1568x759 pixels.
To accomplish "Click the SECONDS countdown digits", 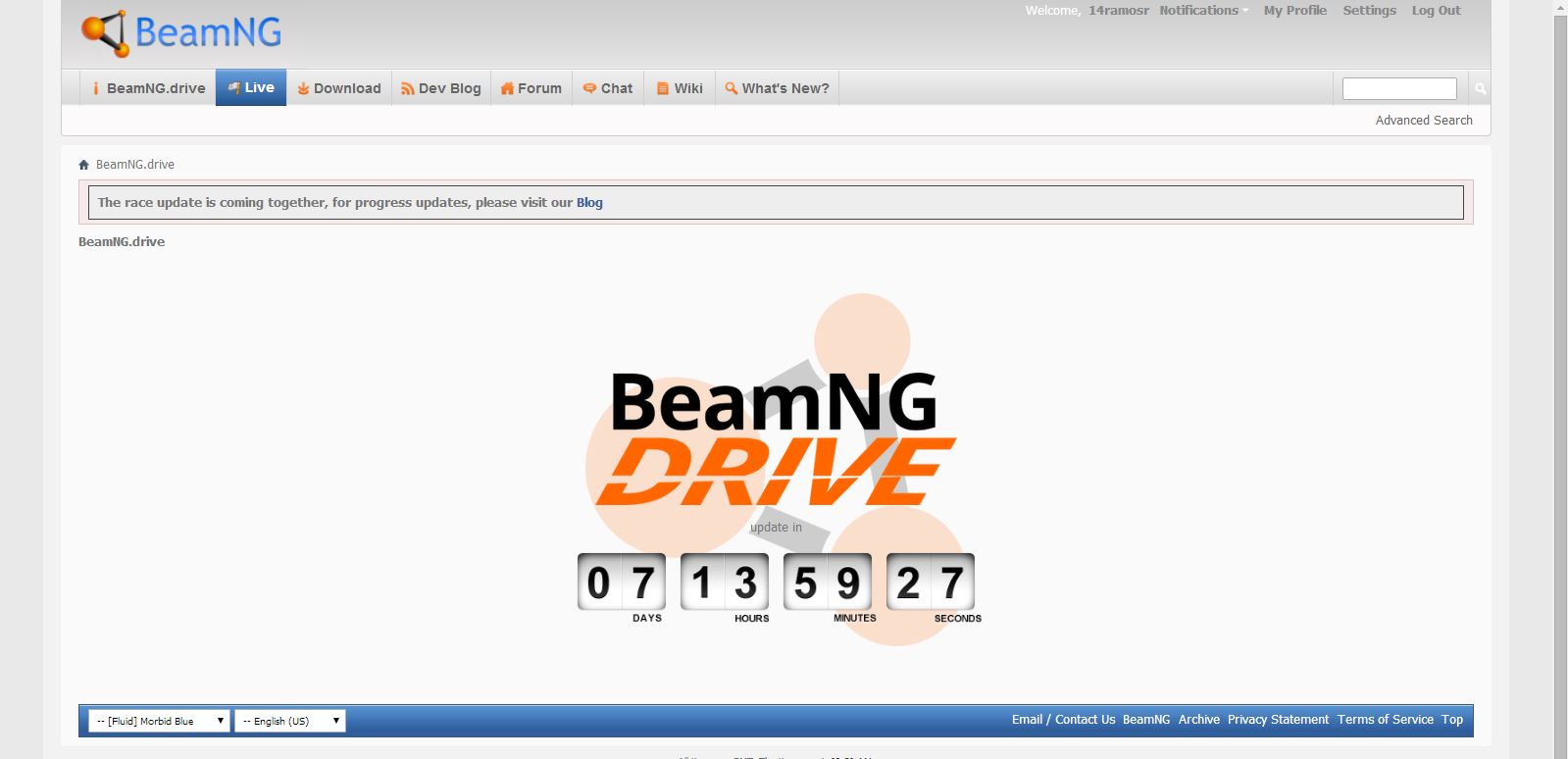I will (x=931, y=582).
